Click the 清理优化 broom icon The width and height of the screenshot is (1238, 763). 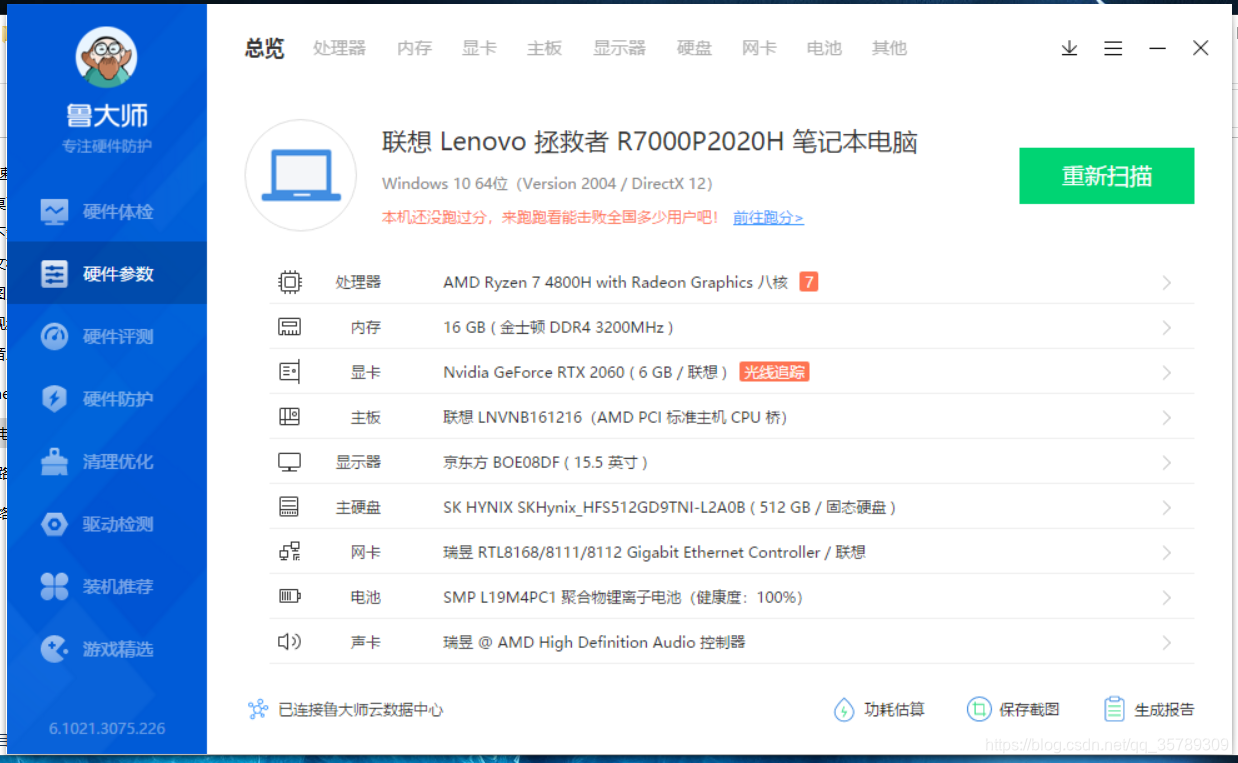click(x=54, y=462)
